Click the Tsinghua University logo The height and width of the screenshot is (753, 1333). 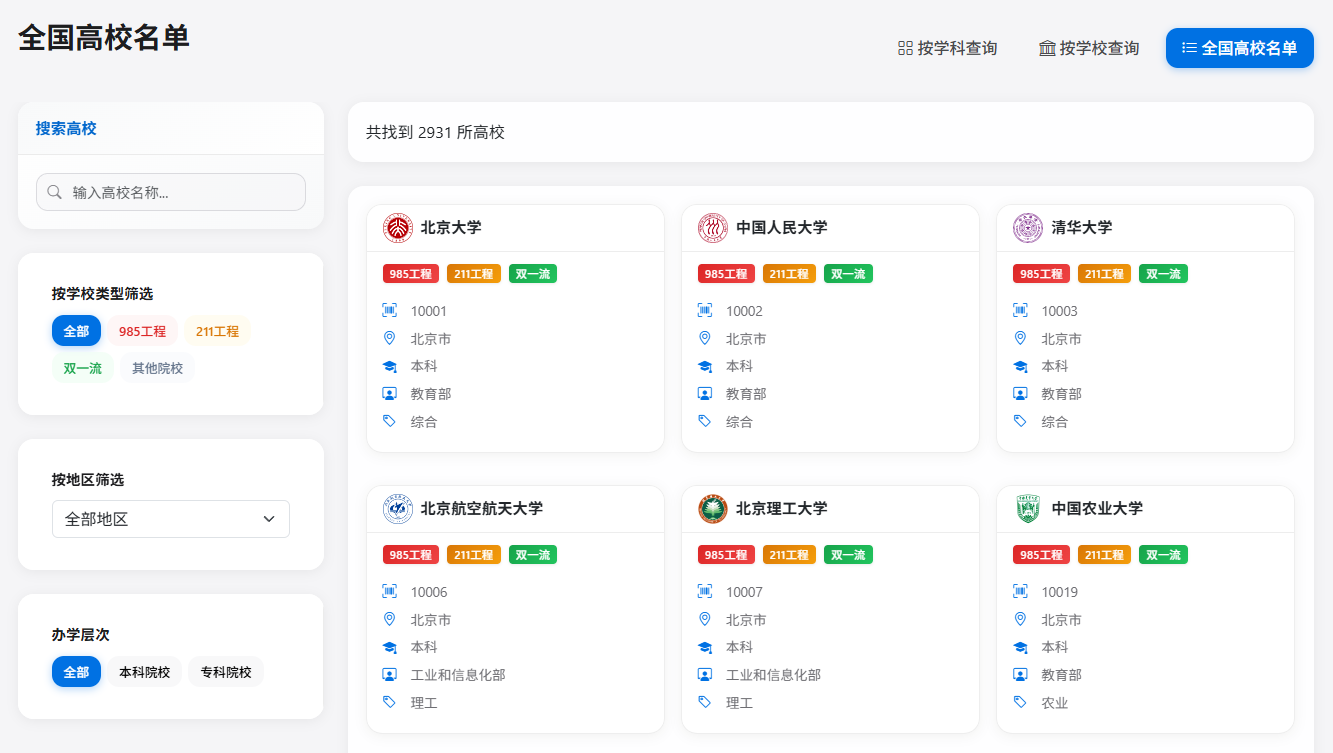point(1028,228)
